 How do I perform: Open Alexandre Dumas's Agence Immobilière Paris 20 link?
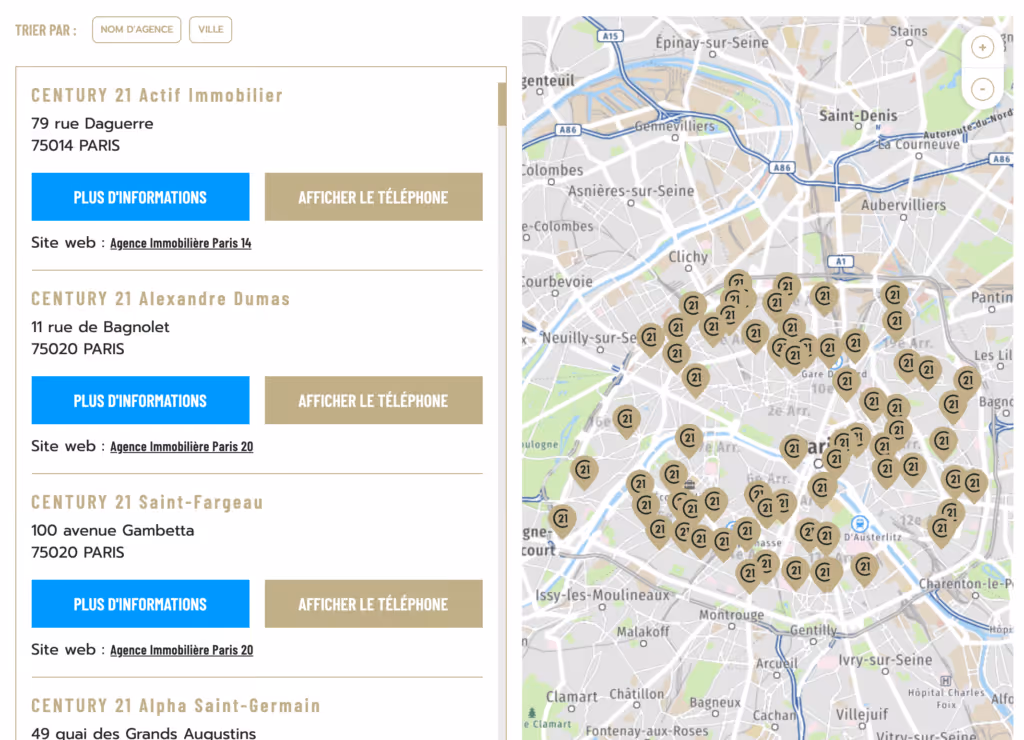click(x=182, y=447)
